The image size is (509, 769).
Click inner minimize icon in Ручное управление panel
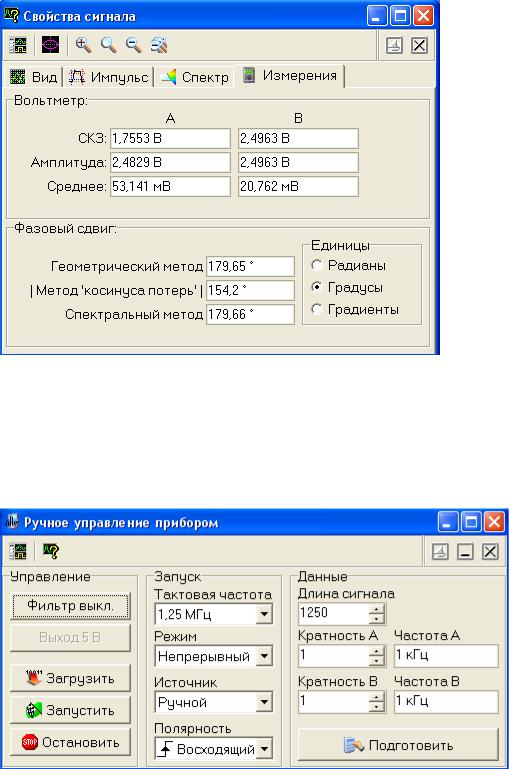click(x=465, y=552)
